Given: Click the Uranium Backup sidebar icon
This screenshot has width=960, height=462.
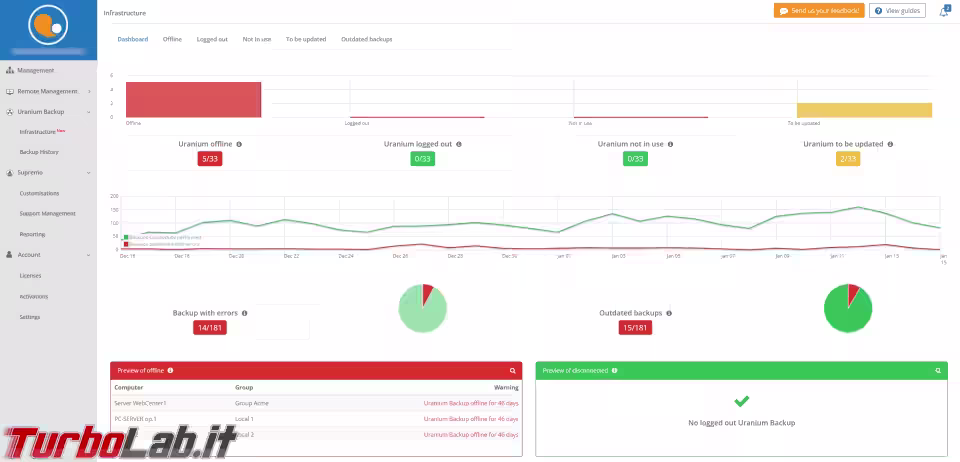Looking at the screenshot, I should point(10,112).
